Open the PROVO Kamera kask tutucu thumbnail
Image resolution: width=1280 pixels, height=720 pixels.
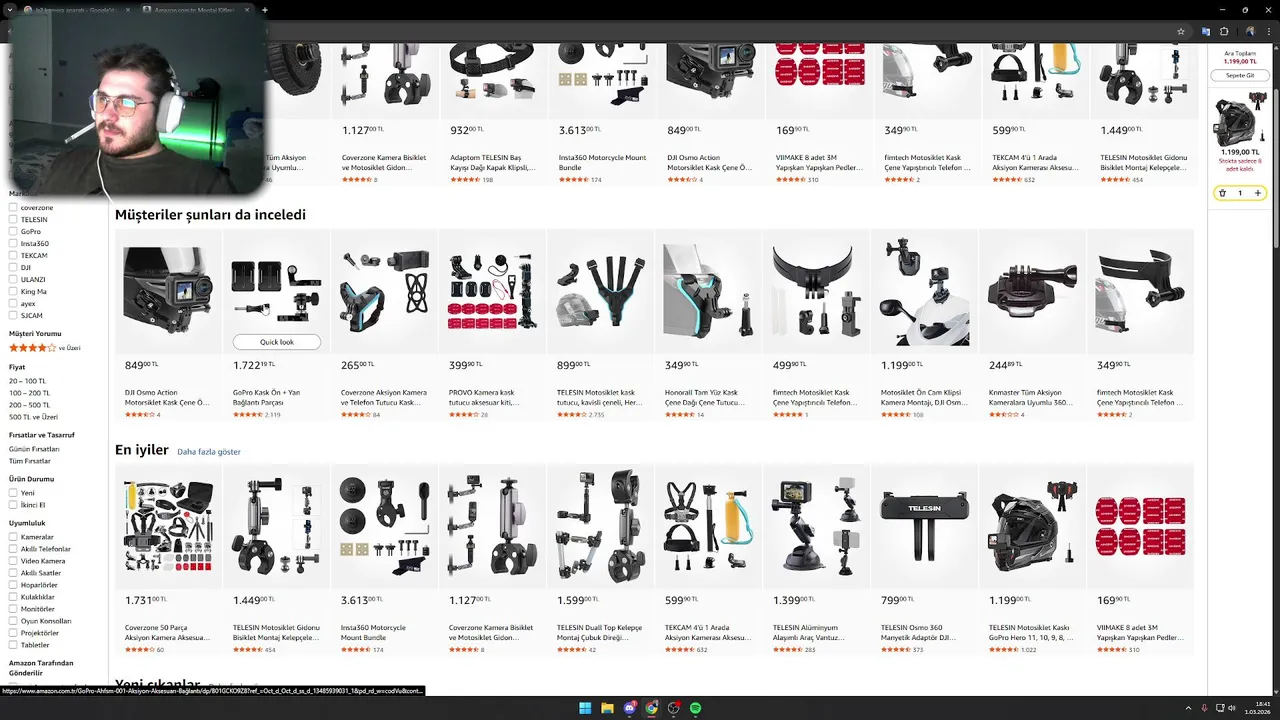(x=492, y=291)
